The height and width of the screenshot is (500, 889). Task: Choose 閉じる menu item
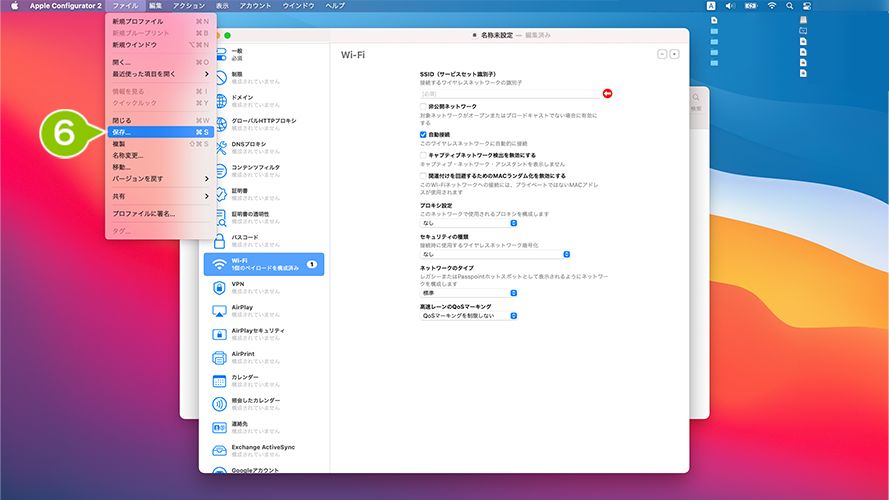[160, 121]
